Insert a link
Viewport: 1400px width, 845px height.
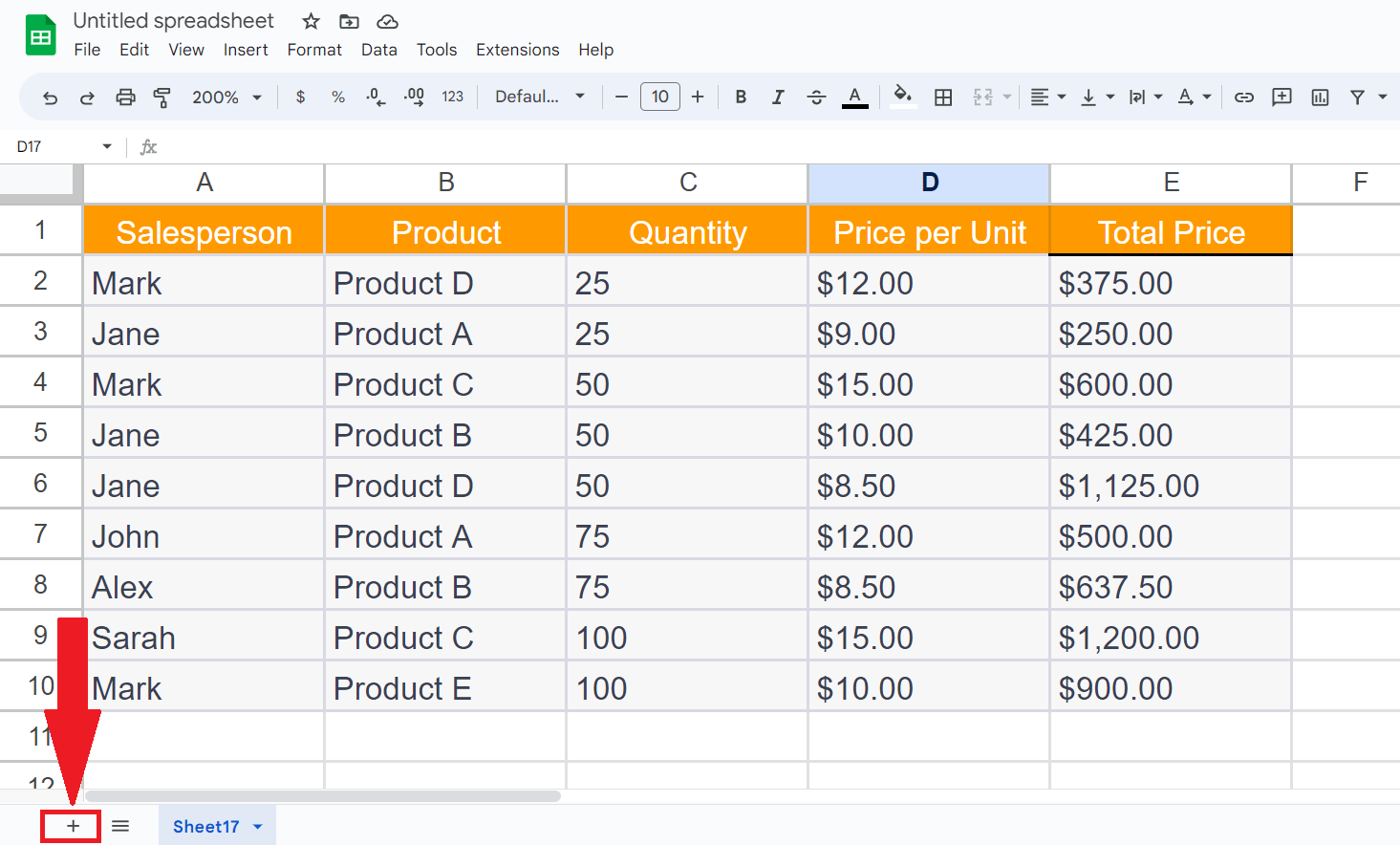coord(1244,97)
